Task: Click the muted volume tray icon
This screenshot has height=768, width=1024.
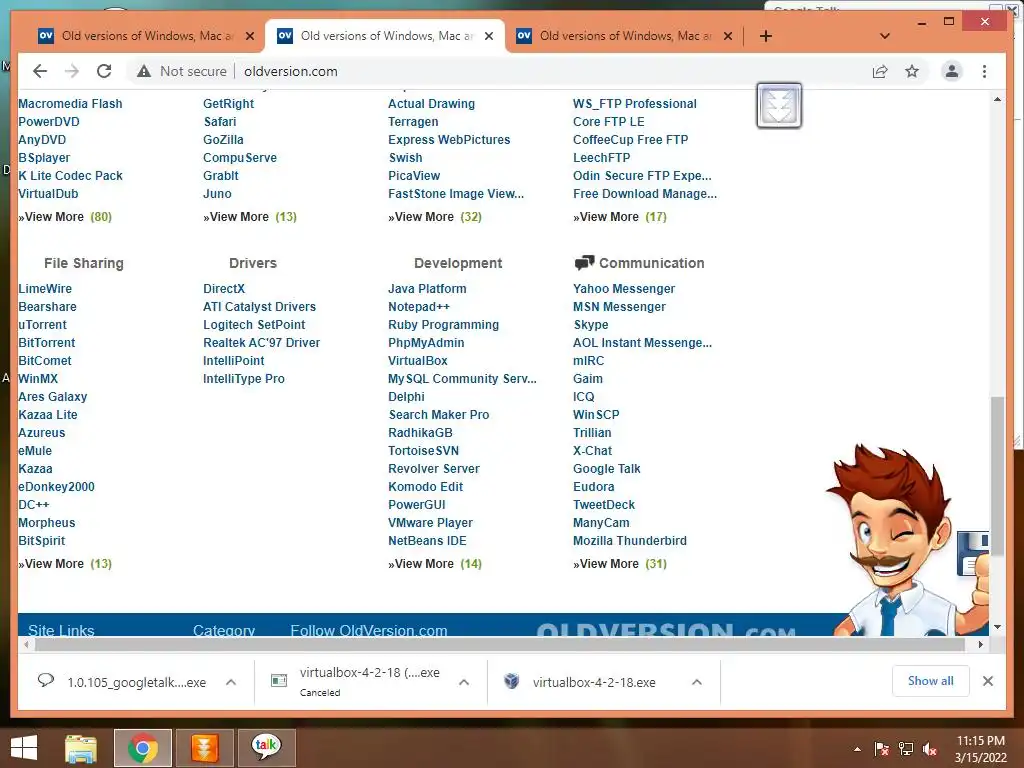Action: (x=930, y=749)
